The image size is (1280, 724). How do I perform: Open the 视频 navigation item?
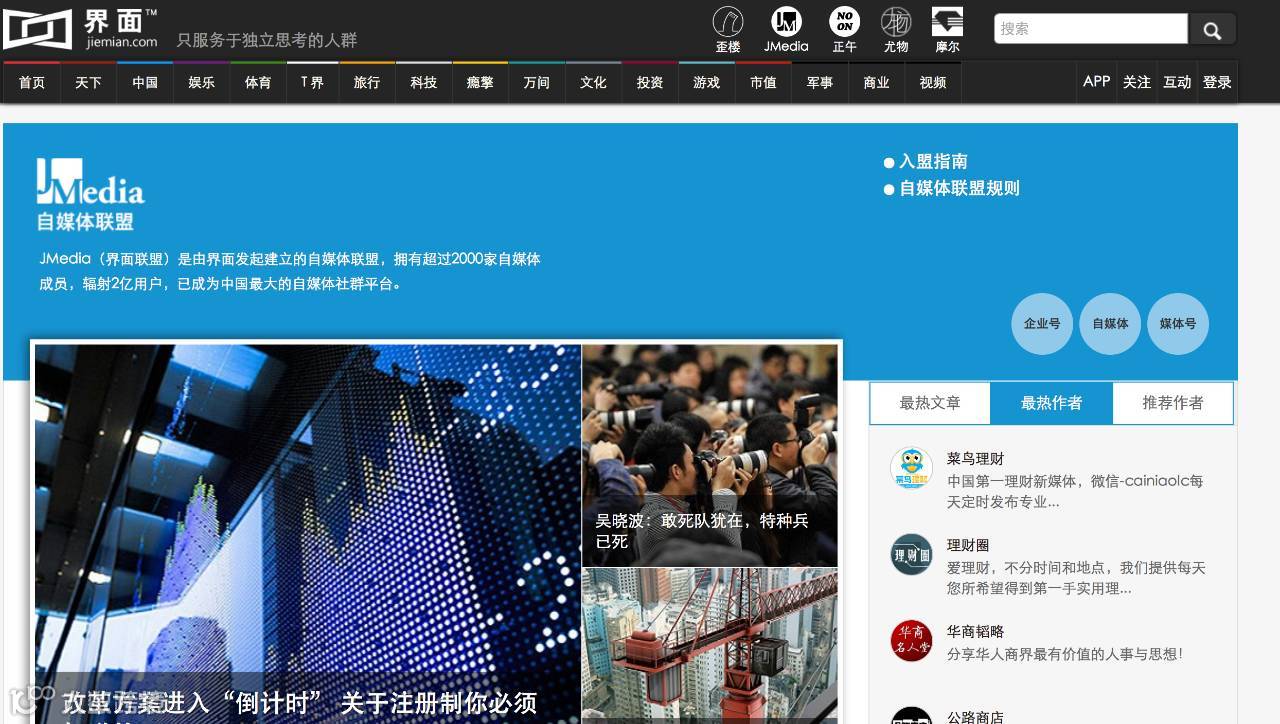tap(933, 83)
